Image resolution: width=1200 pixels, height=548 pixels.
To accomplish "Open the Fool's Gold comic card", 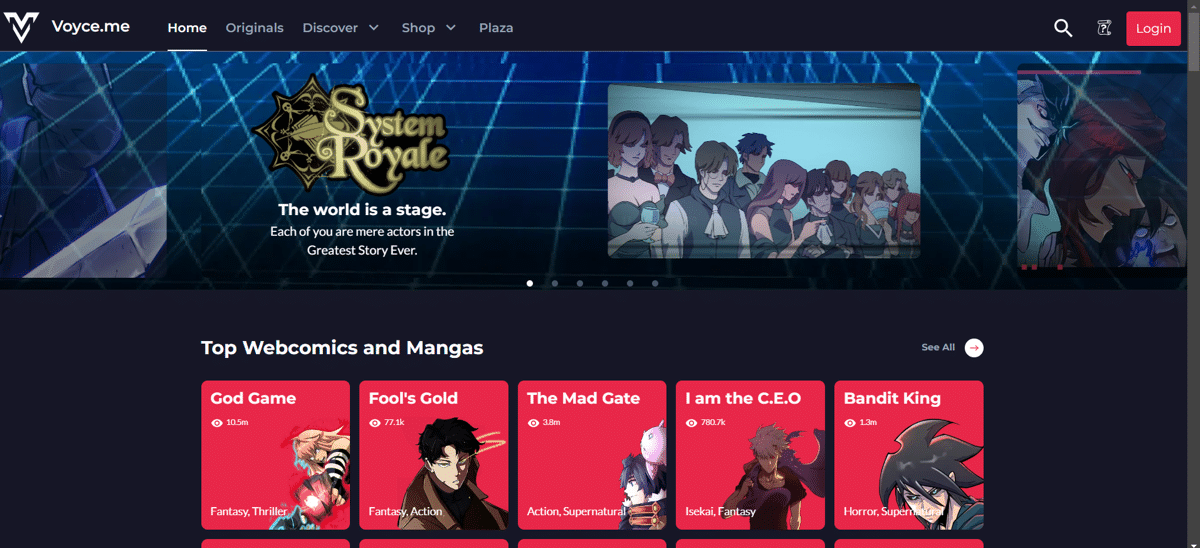I will point(434,455).
